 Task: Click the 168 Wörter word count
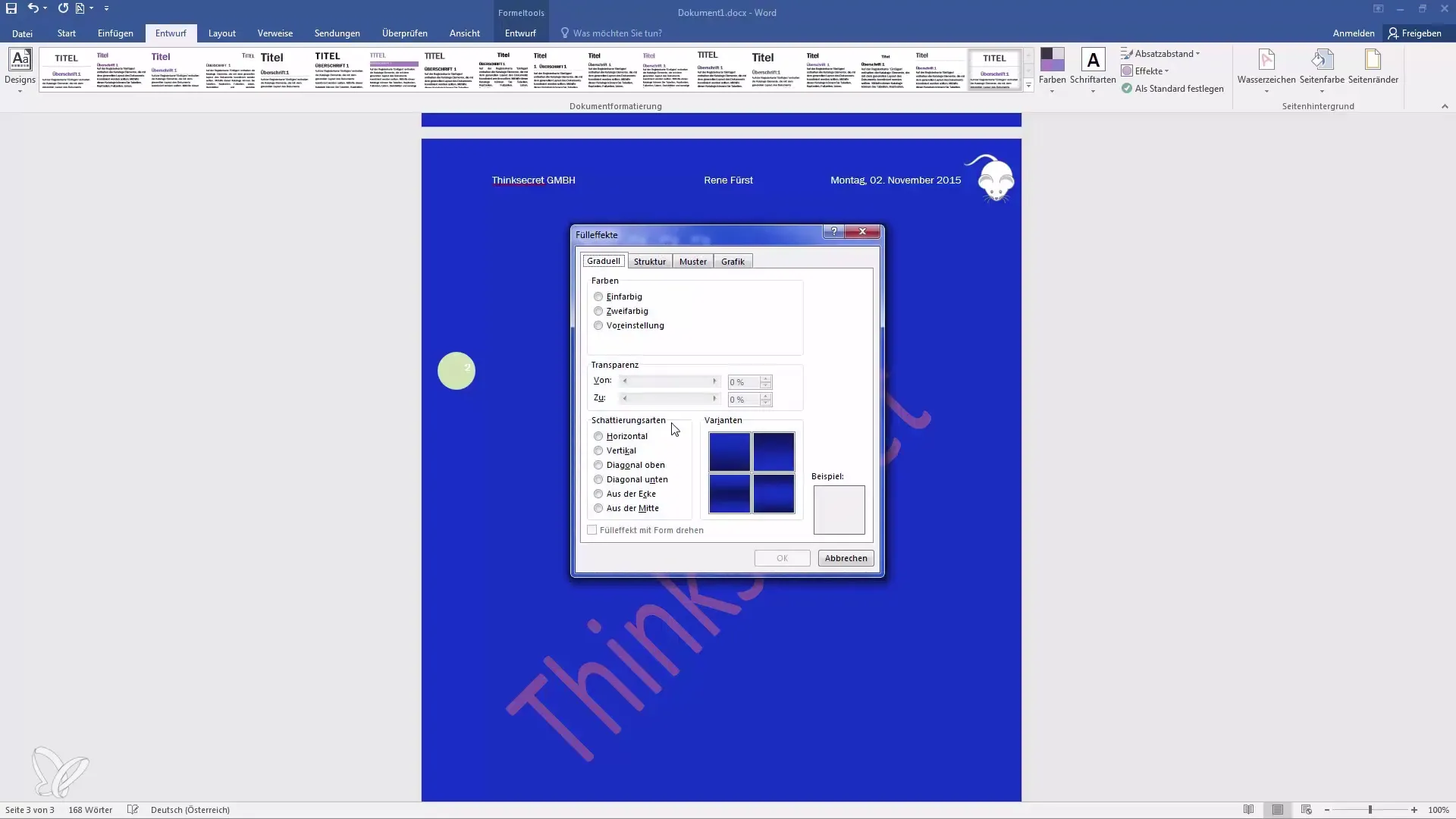point(90,810)
